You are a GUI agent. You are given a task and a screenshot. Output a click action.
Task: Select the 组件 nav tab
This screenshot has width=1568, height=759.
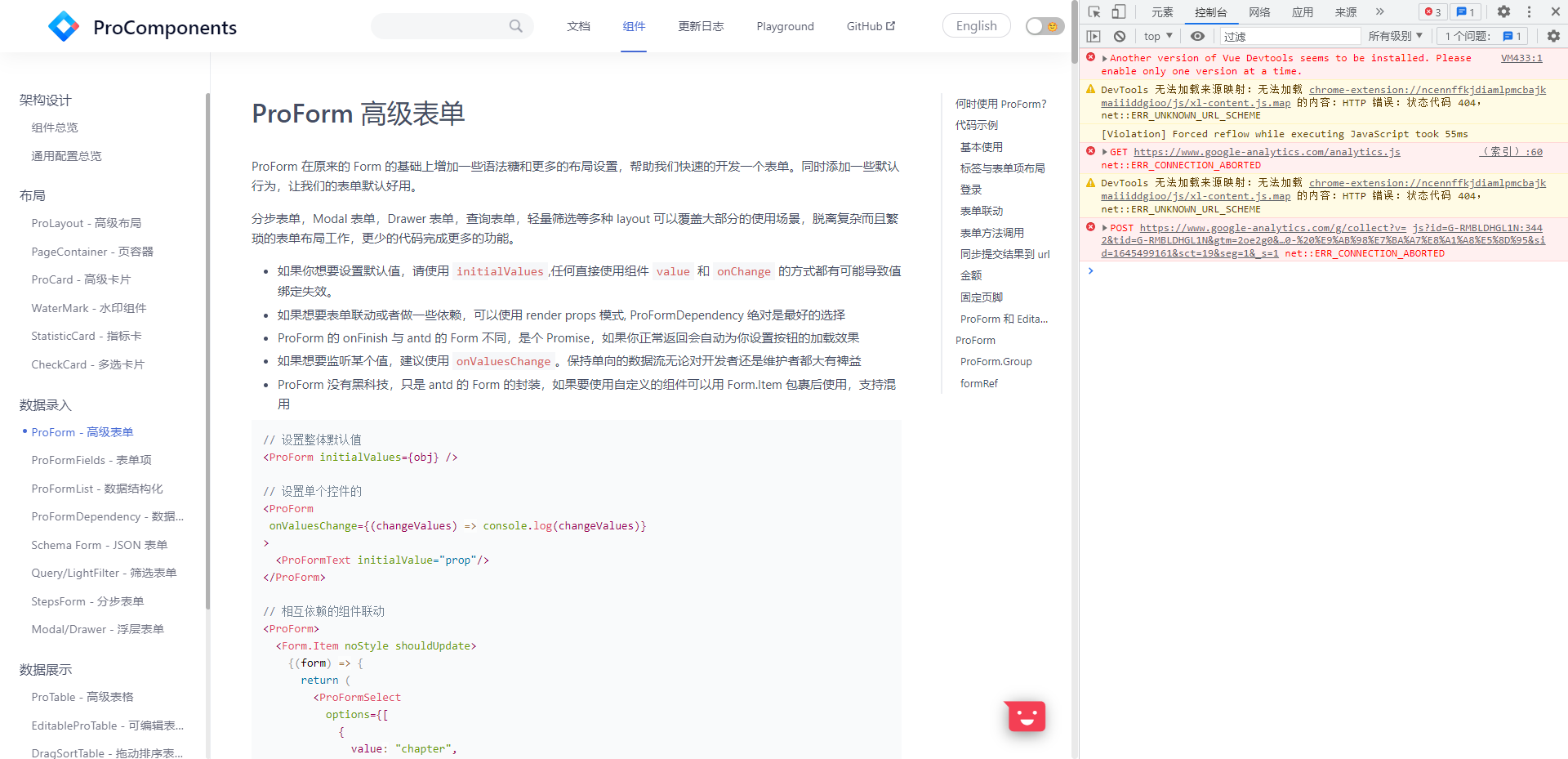(634, 26)
